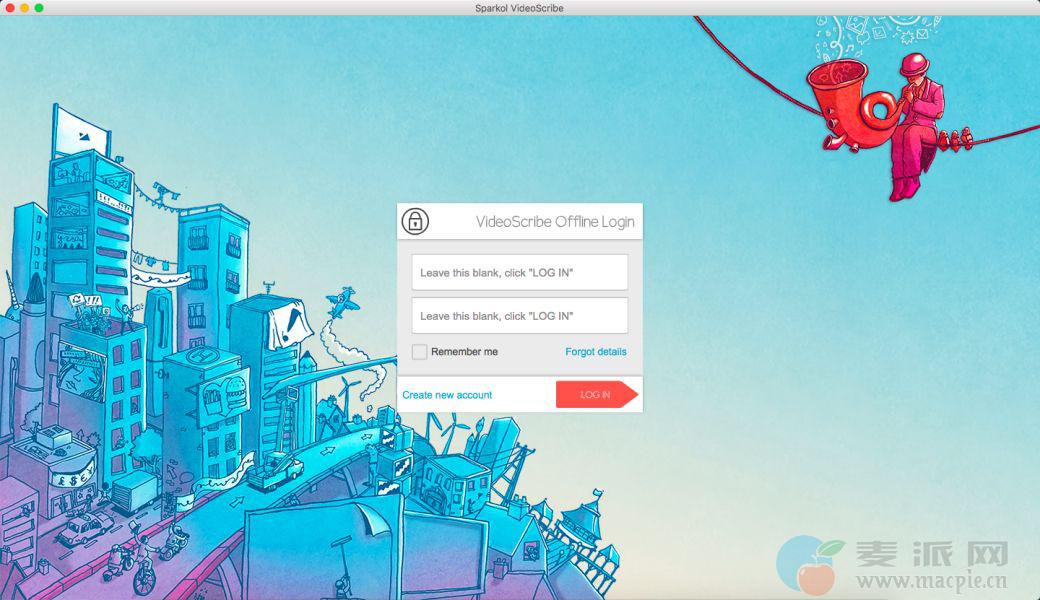Click the burger billboard on the building

(224, 392)
